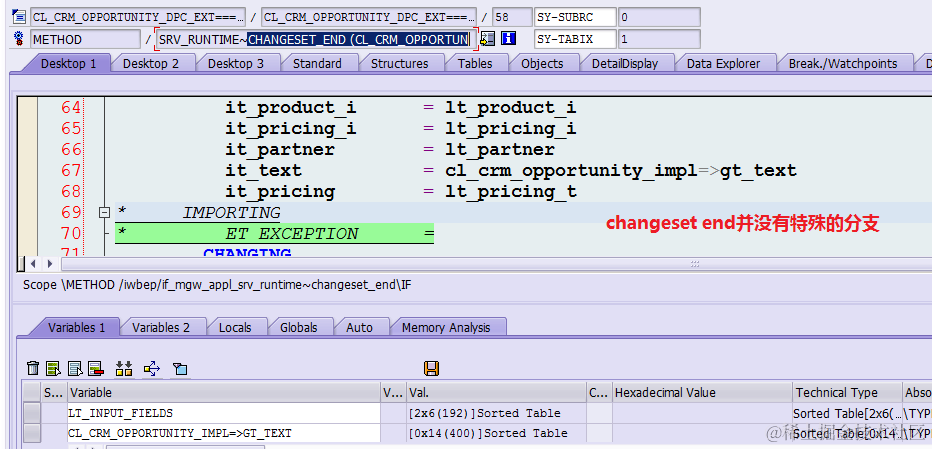Click the table select-all corner button
Viewport: 932px width, 449px height.
tap(32, 393)
